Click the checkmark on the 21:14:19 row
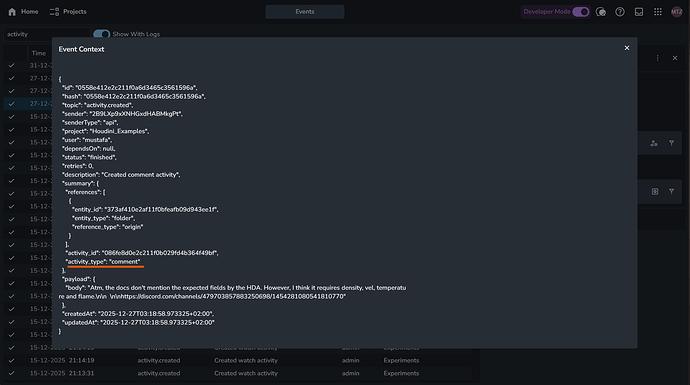The height and width of the screenshot is (385, 690). [11, 360]
